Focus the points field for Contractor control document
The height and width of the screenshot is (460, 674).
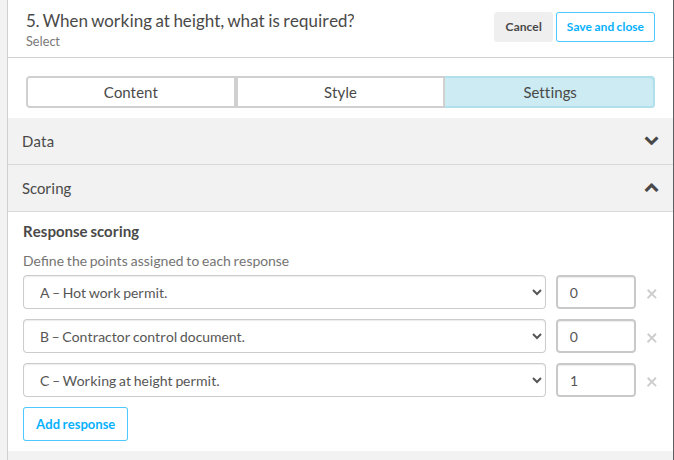[596, 336]
